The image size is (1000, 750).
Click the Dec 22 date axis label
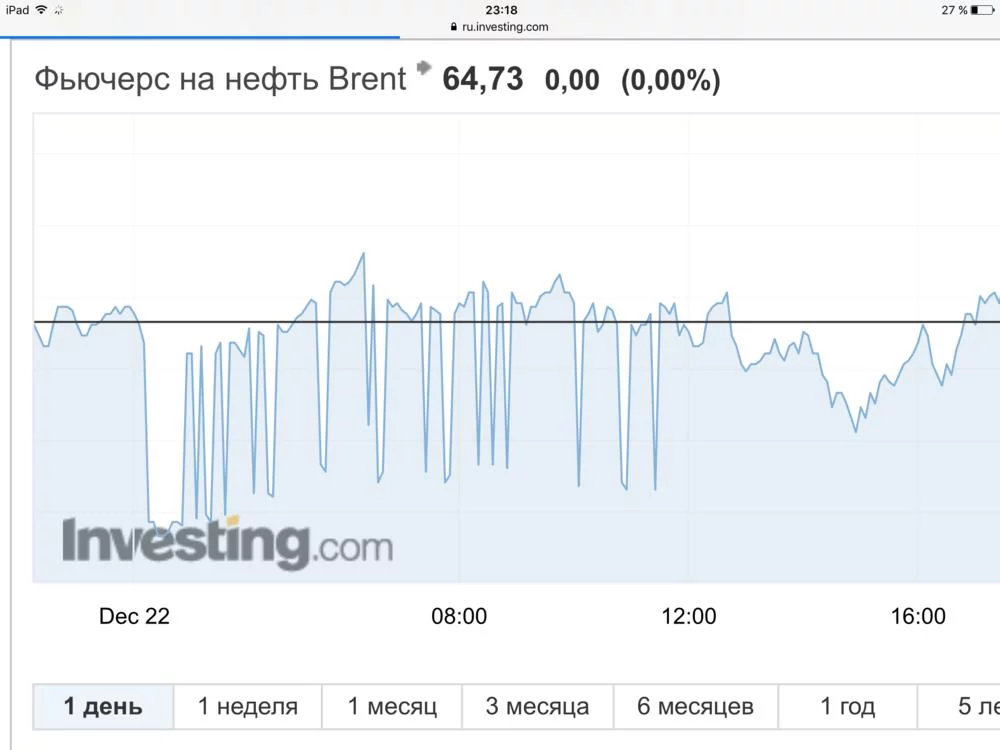pyautogui.click(x=134, y=617)
